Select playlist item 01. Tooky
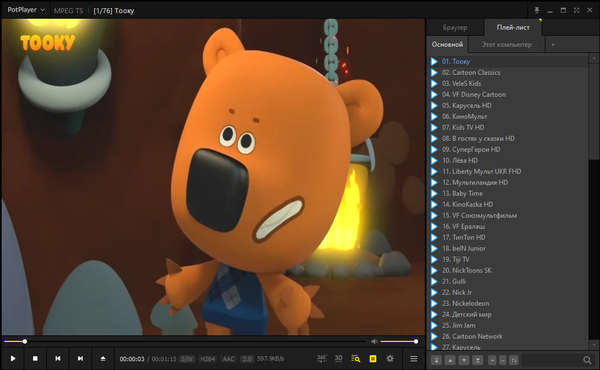 coord(508,61)
